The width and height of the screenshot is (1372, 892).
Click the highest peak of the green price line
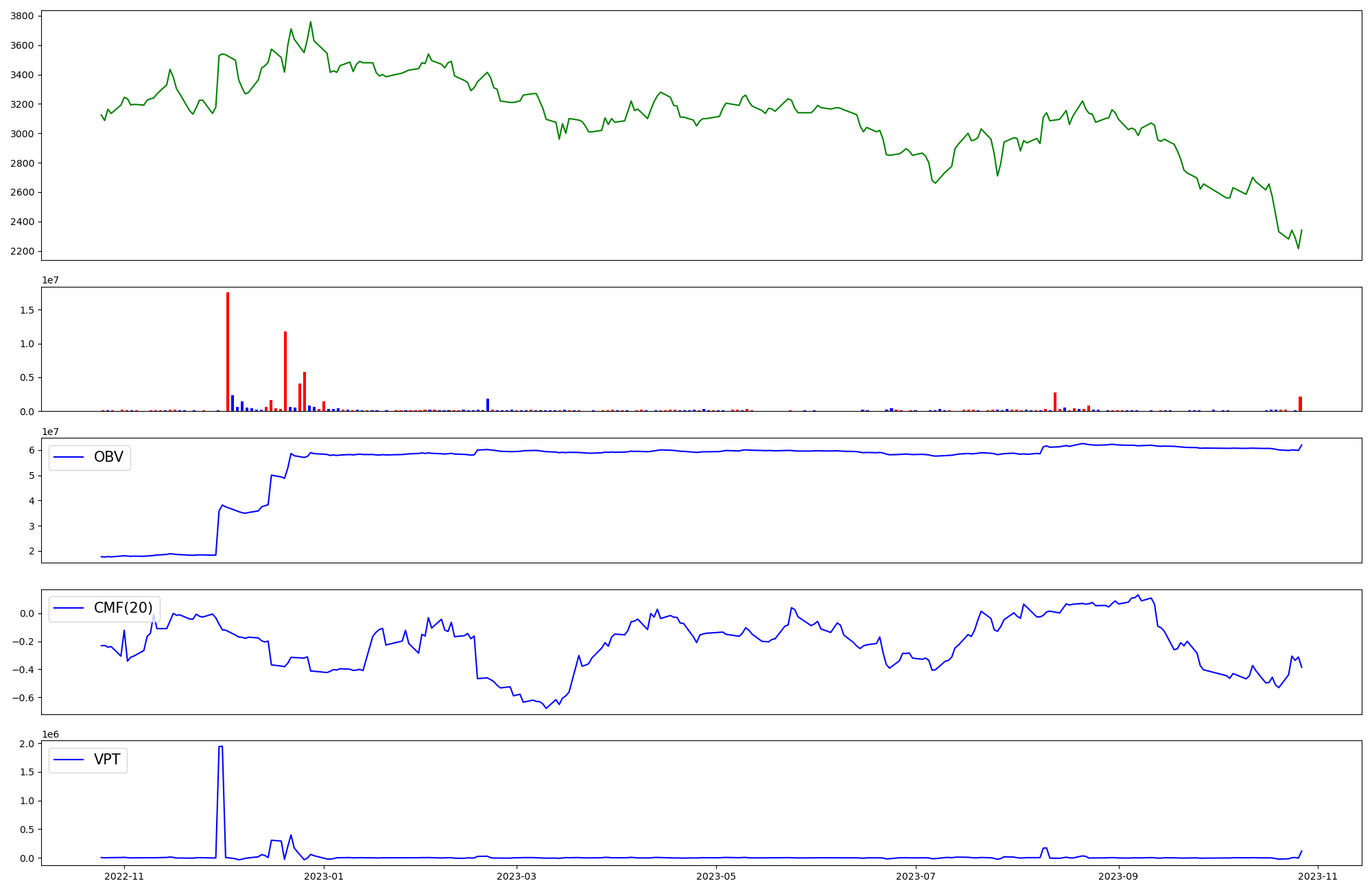pyautogui.click(x=311, y=22)
